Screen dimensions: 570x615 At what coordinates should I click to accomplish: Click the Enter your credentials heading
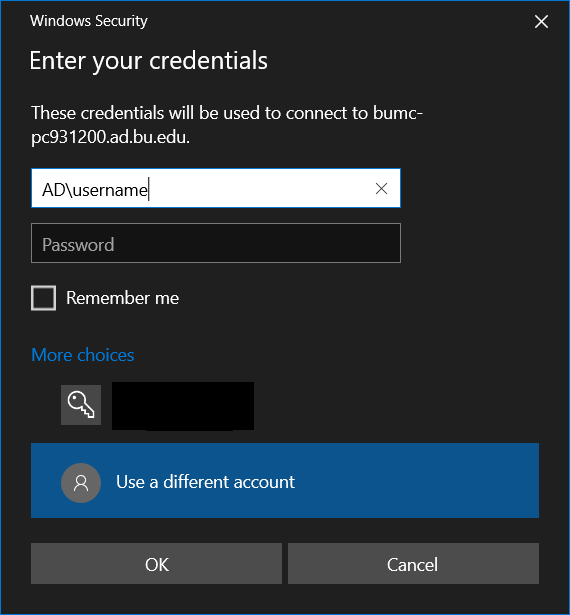click(x=148, y=61)
